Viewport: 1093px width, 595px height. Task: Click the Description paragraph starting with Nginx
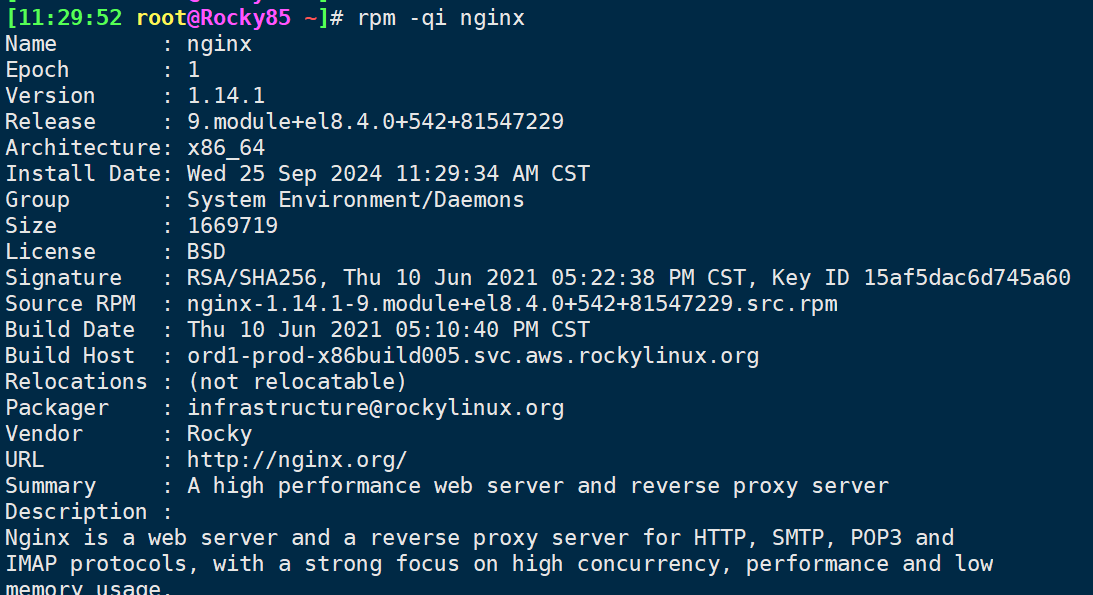(499, 564)
